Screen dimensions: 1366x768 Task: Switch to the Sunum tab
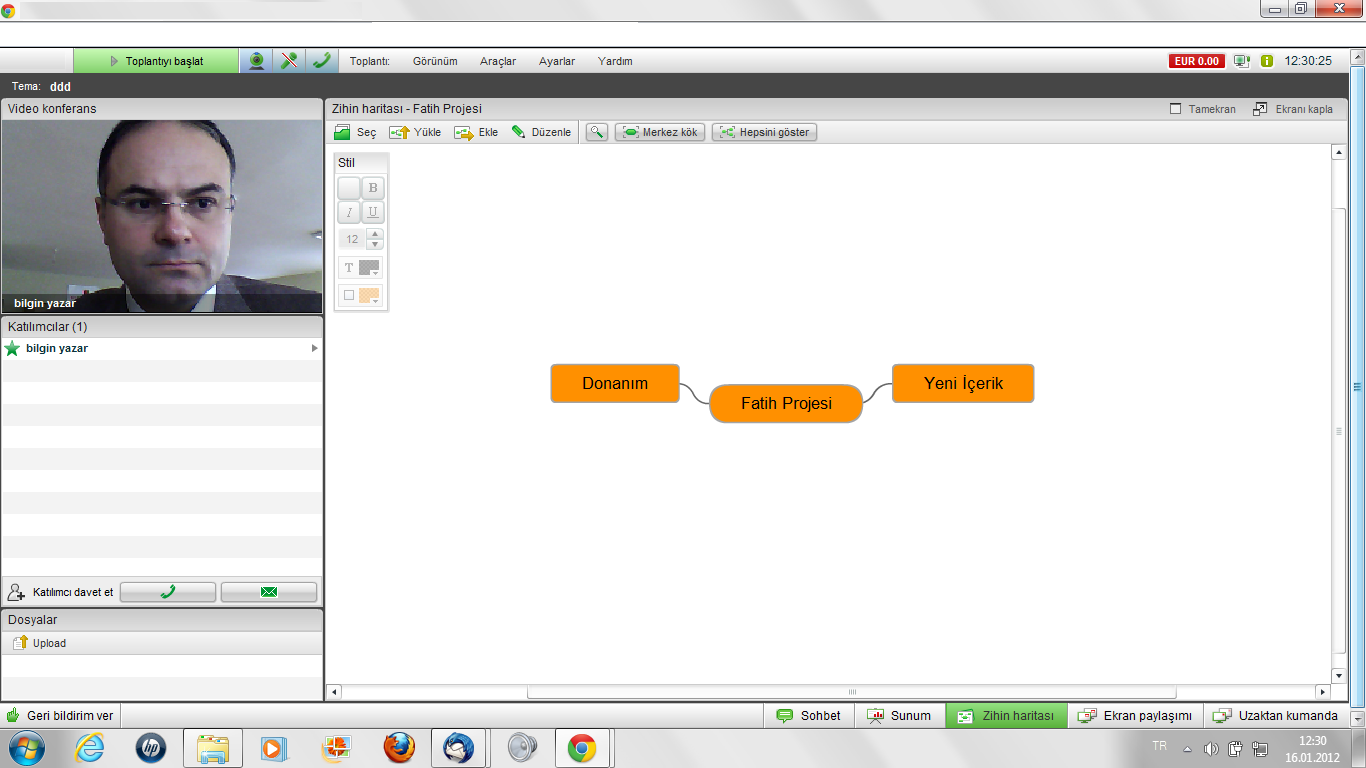900,715
